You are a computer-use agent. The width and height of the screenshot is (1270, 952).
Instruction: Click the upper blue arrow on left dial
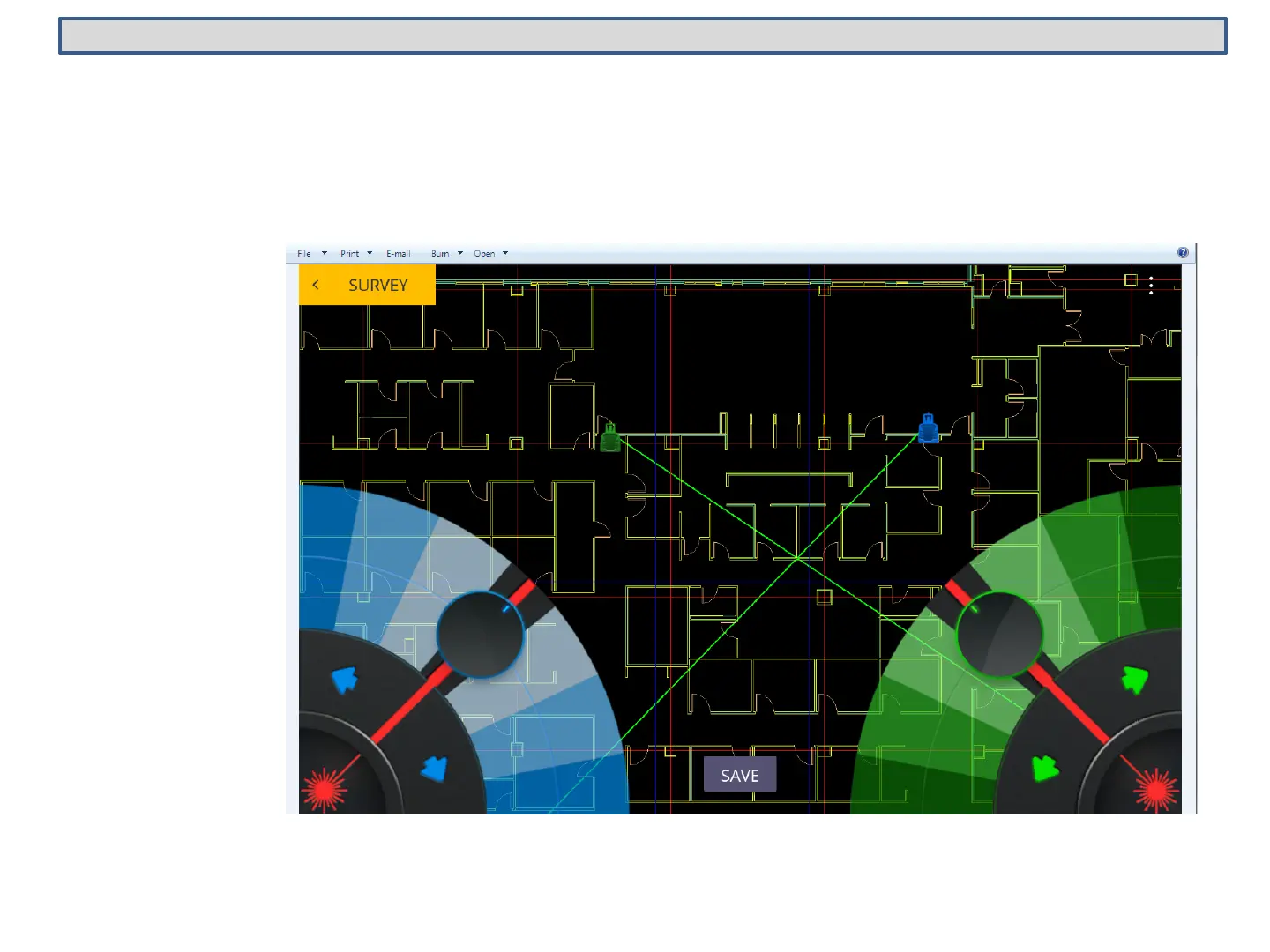344,680
